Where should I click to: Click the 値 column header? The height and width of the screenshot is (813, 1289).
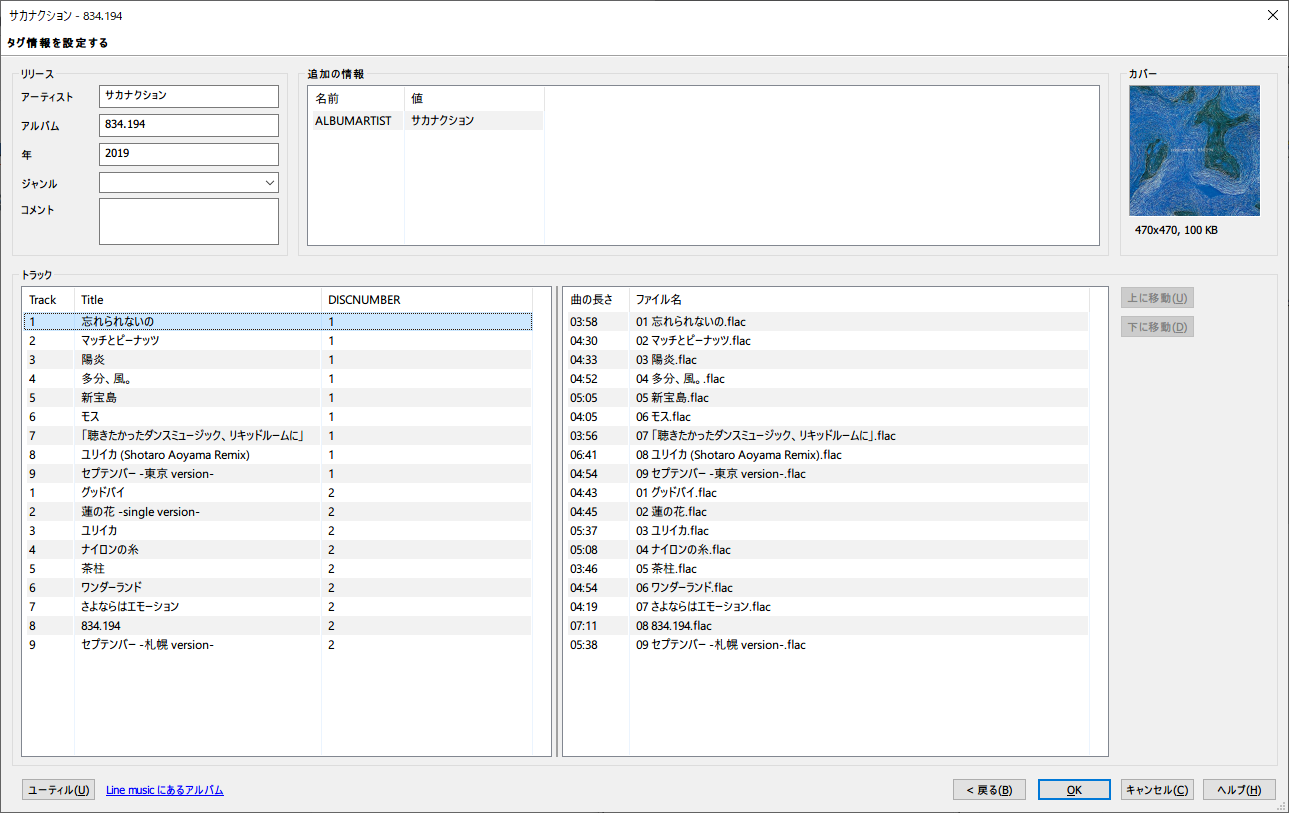tap(474, 99)
